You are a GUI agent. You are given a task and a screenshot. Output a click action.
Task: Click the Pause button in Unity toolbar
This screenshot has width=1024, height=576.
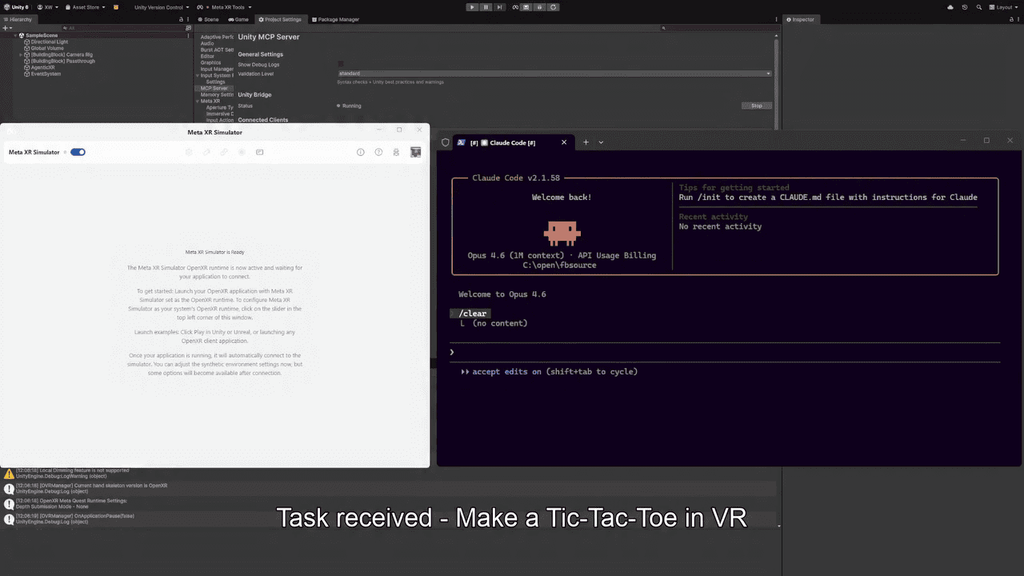(486, 7)
